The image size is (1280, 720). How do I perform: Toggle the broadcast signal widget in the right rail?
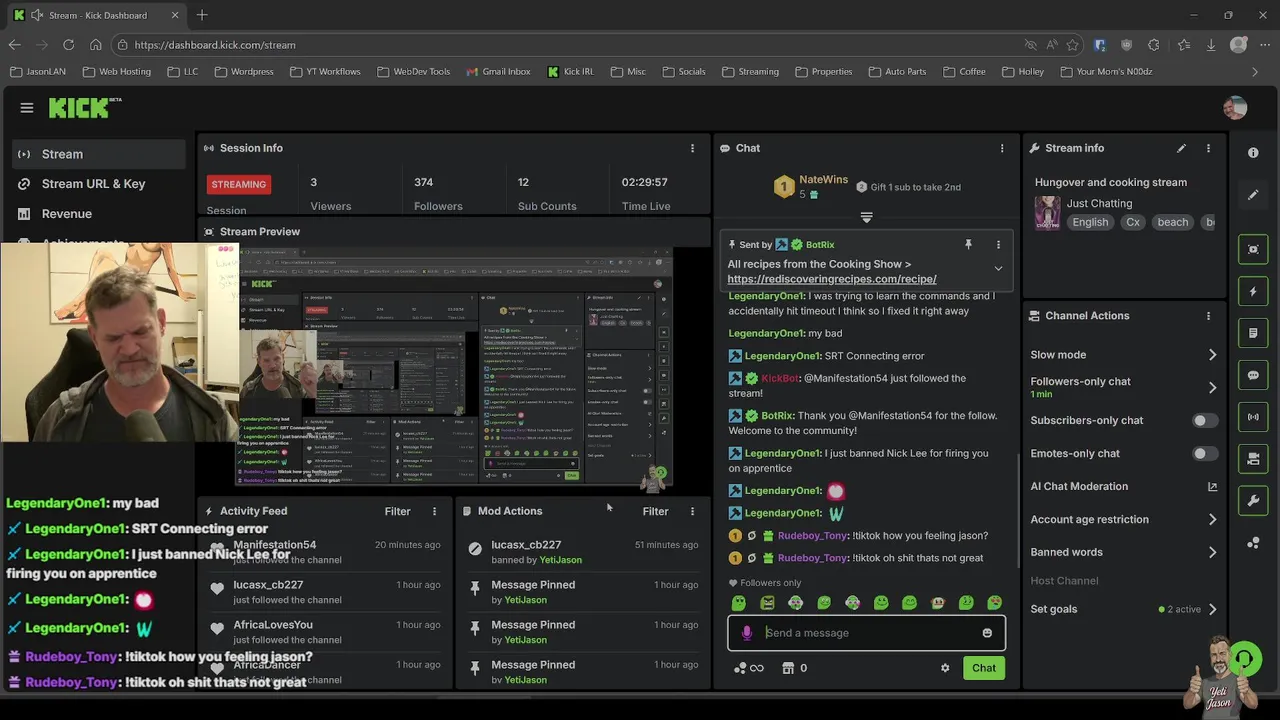1253,417
